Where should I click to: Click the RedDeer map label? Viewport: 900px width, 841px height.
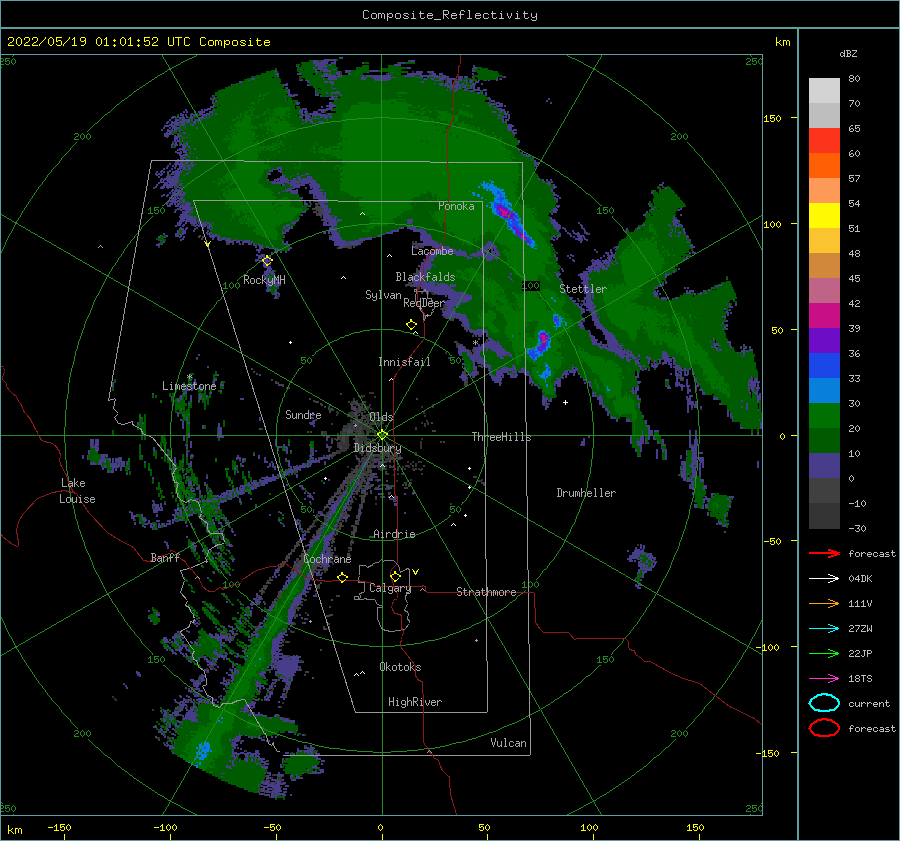pos(424,303)
